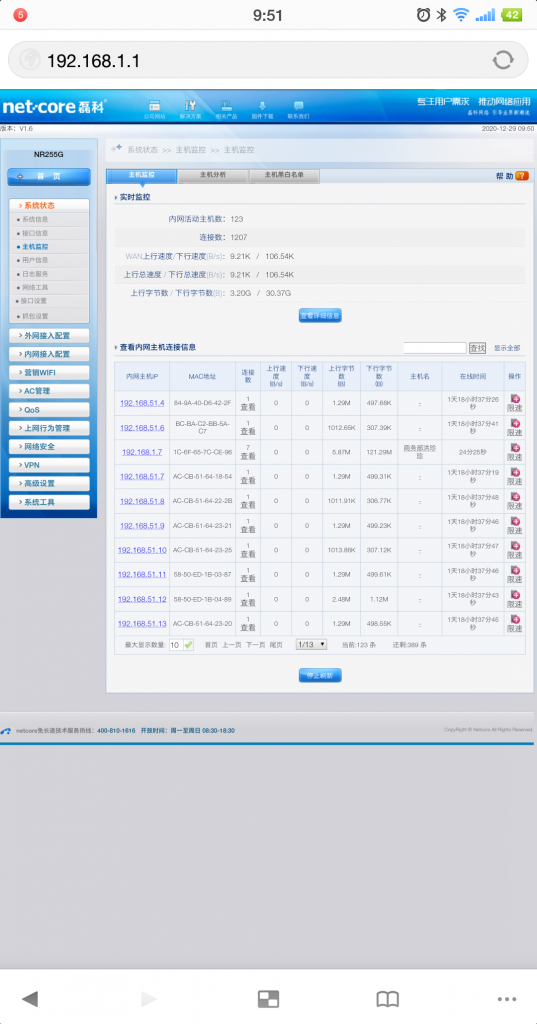The image size is (537, 1024).
Task: Jump to last page with 尾页
Action: click(276, 645)
